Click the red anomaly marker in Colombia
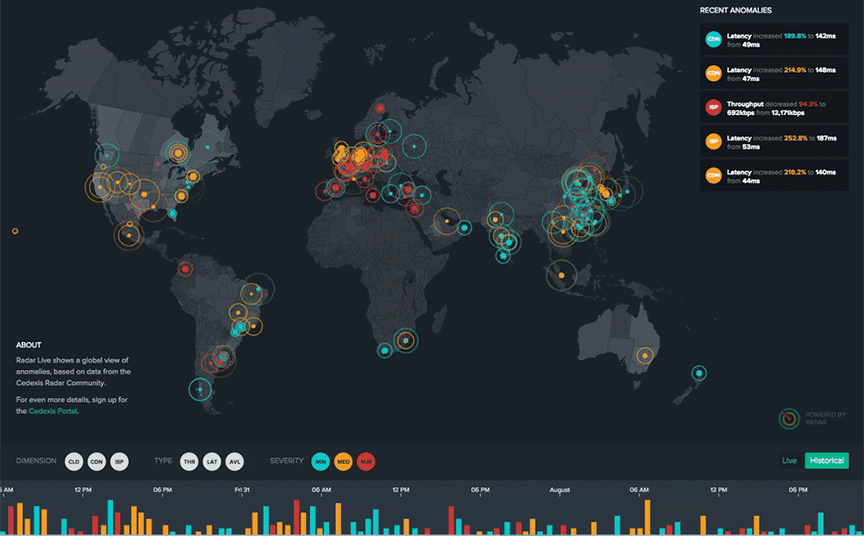Screen dimensions: 864x536 coord(185,269)
